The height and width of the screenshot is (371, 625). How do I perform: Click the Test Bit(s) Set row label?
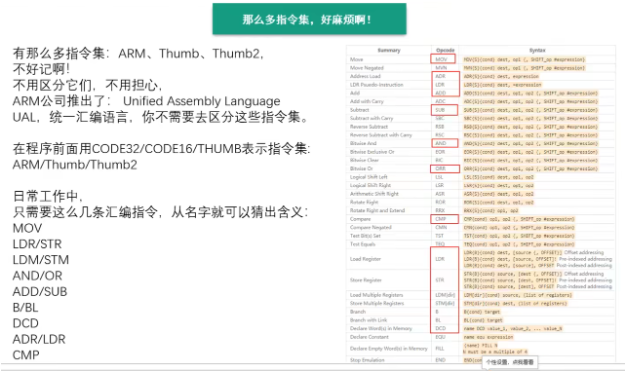click(x=365, y=236)
